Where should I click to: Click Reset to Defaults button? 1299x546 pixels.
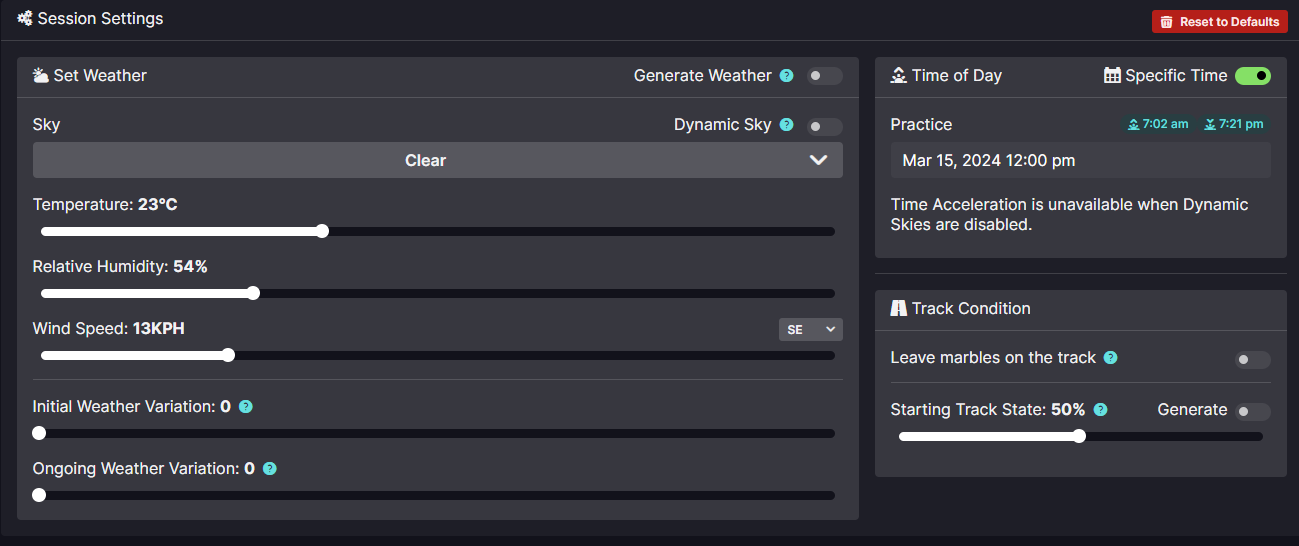[1220, 21]
